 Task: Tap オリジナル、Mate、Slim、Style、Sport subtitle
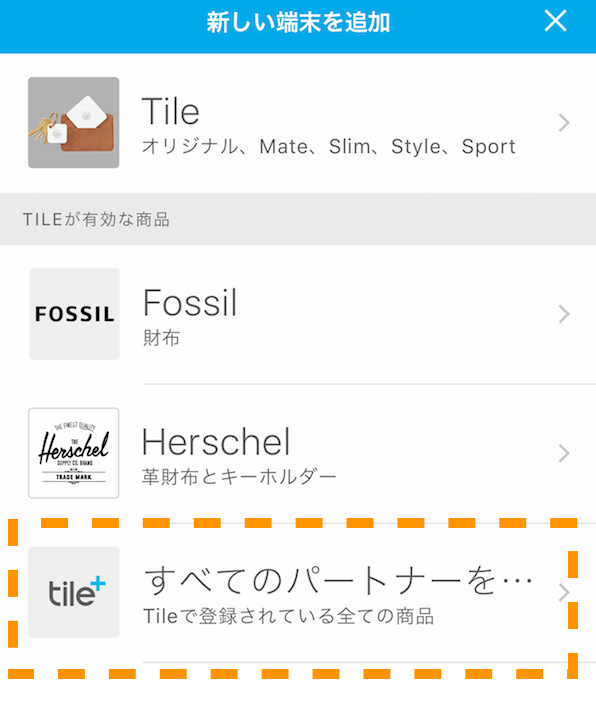click(x=329, y=147)
